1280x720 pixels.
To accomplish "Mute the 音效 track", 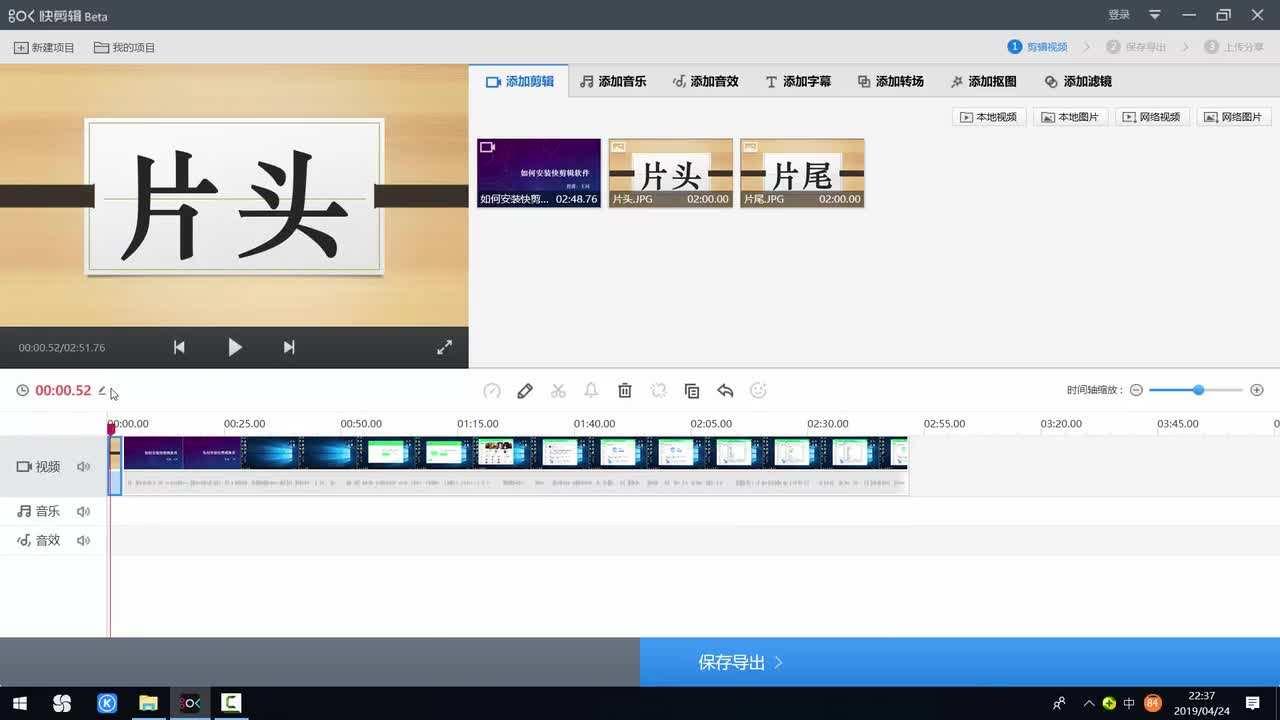I will [x=84, y=540].
